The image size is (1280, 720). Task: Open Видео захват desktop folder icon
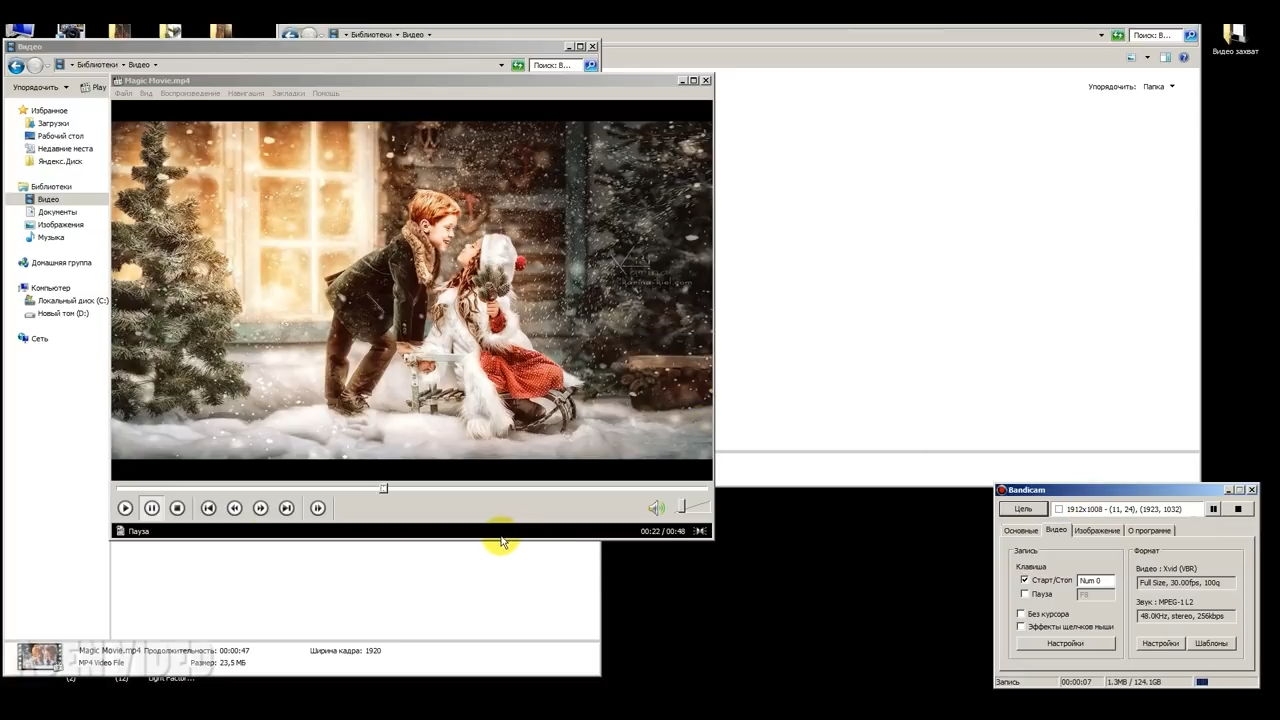coord(1235,39)
